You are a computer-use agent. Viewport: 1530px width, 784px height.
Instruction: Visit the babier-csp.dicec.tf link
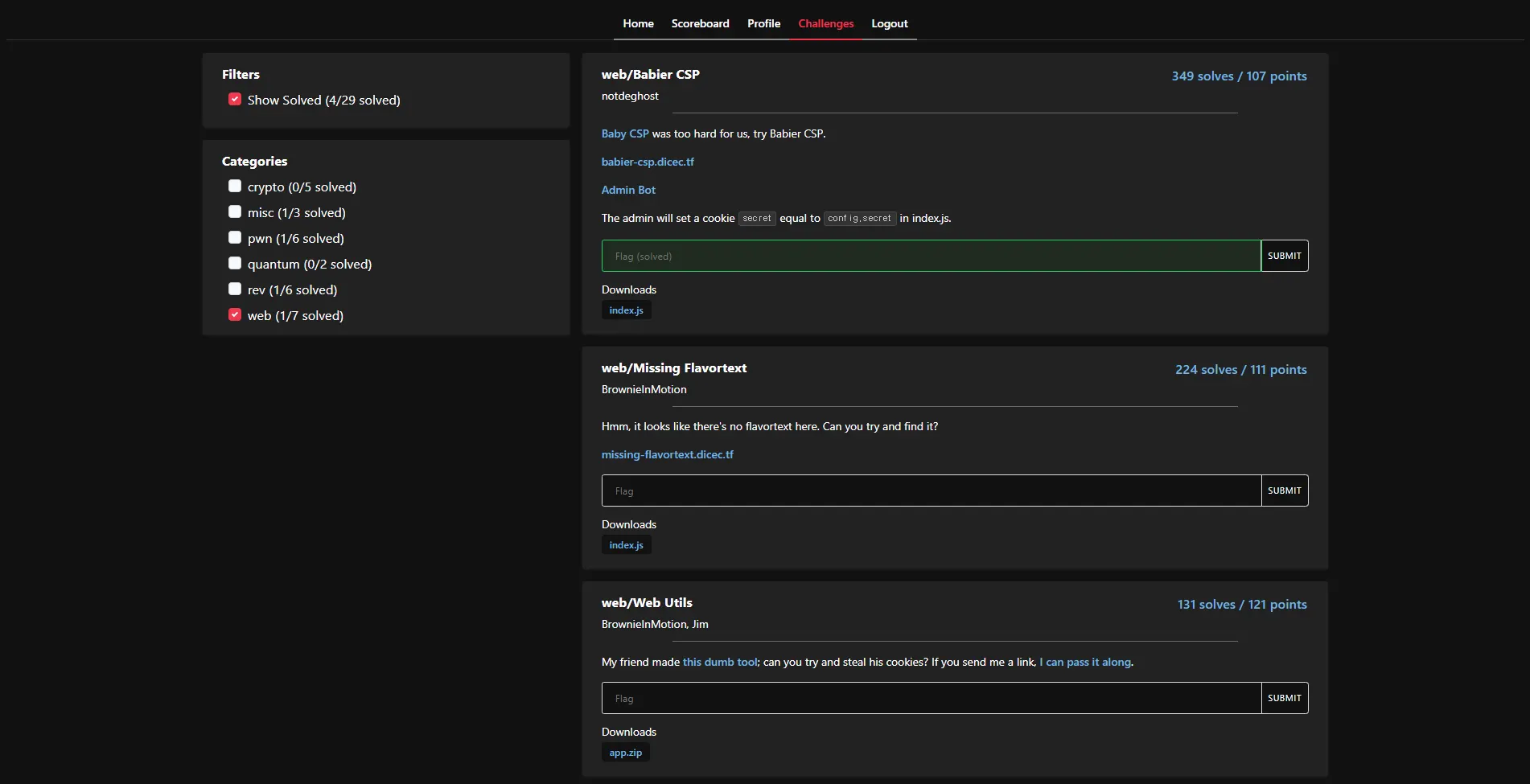(x=648, y=162)
